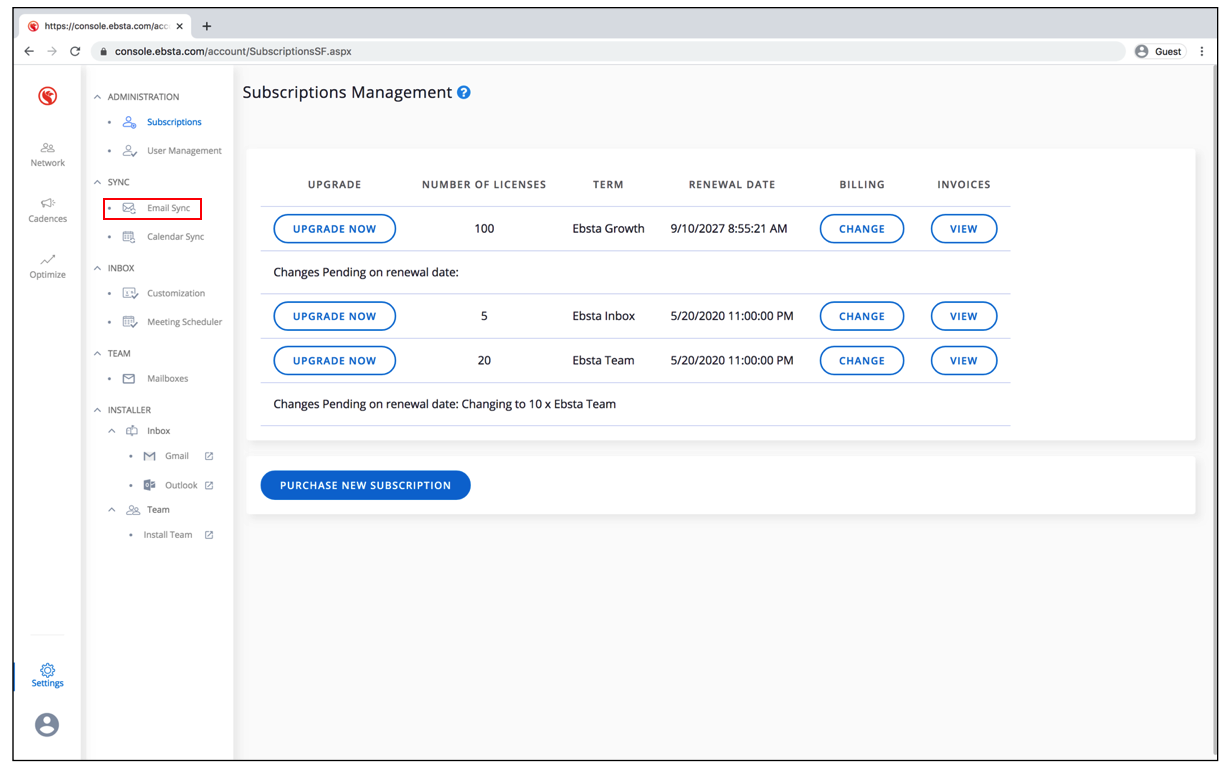Open the Cadences megaphone icon
Screen dimensions: 1230x772
pos(47,203)
